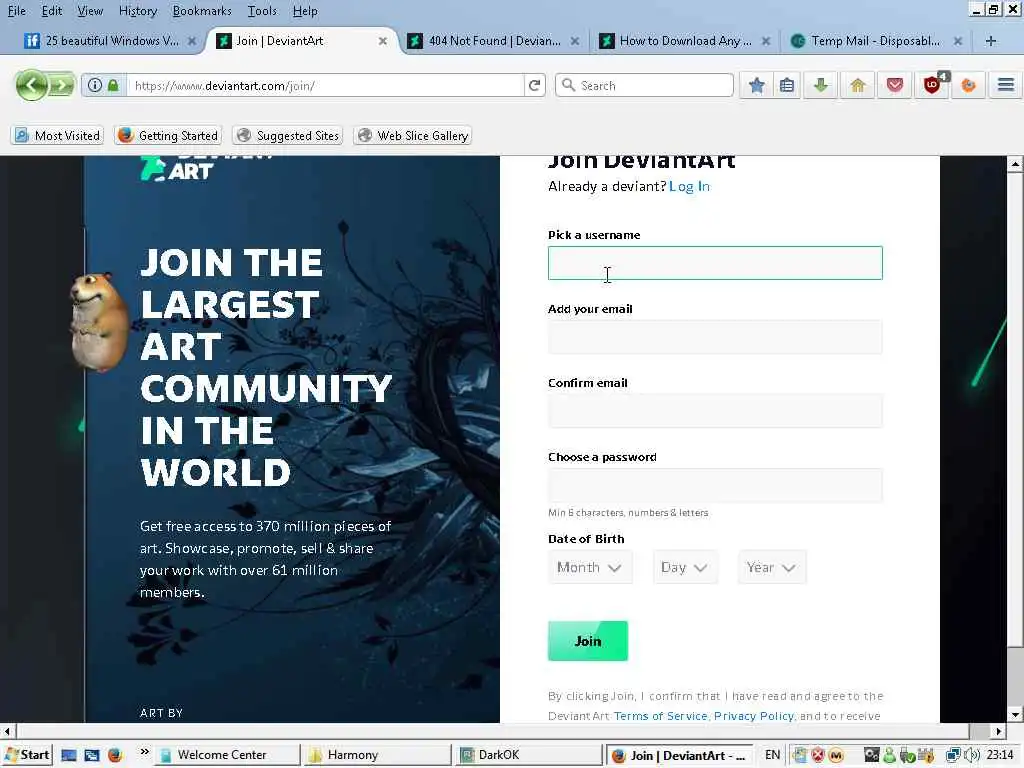Image resolution: width=1024 pixels, height=768 pixels.
Task: Open the Day dropdown
Action: click(684, 567)
